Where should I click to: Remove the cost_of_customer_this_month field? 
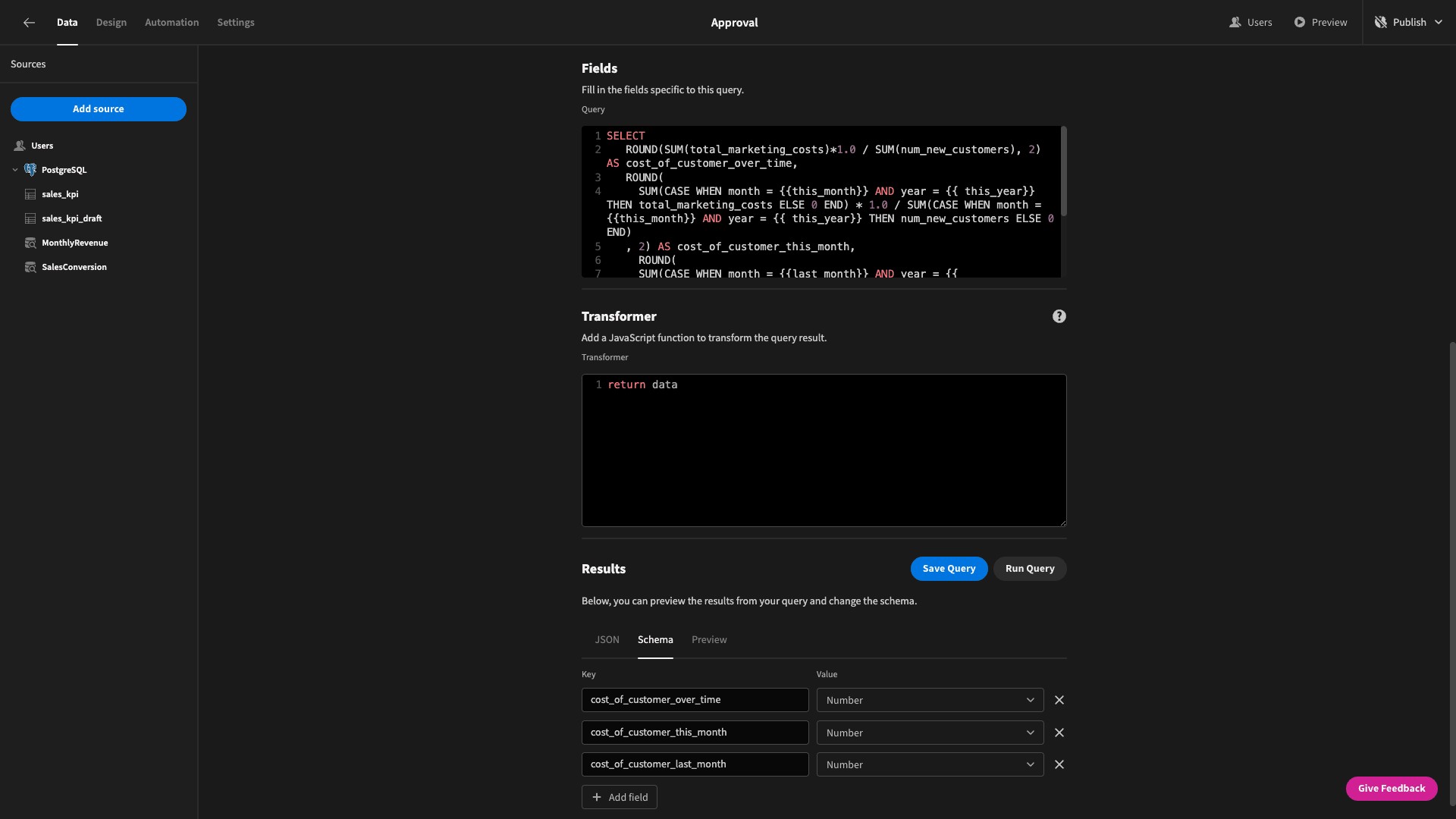pos(1059,733)
